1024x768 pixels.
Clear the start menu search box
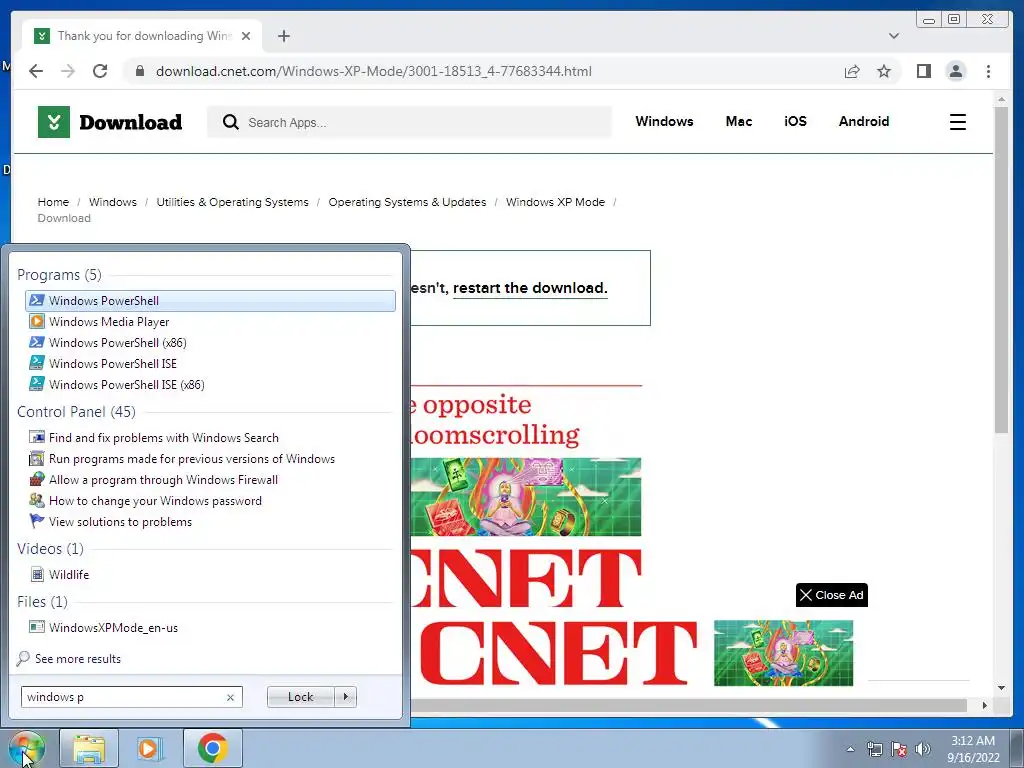(x=231, y=697)
